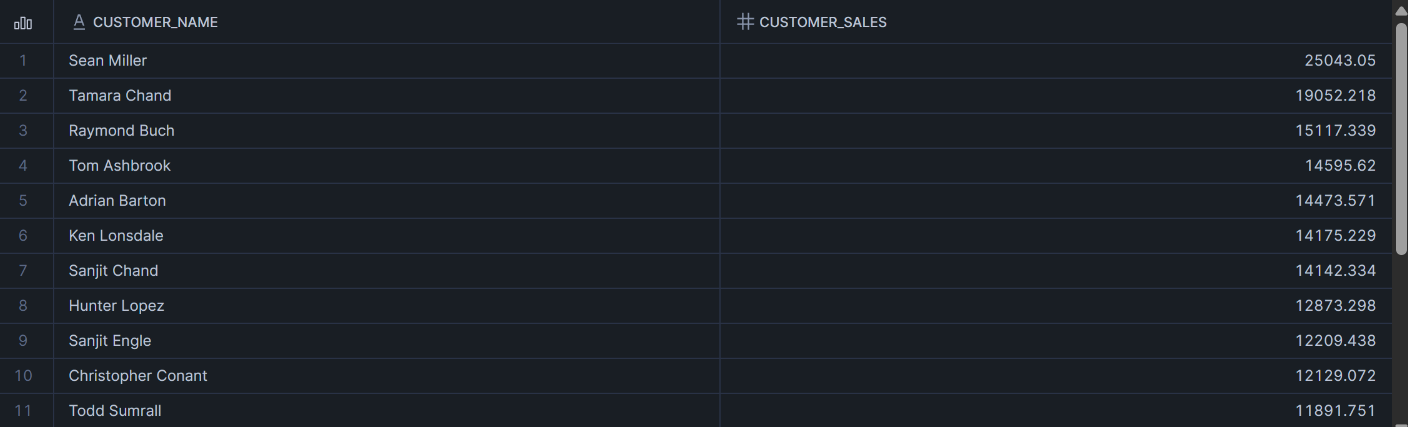Select row number 1

coord(23,61)
